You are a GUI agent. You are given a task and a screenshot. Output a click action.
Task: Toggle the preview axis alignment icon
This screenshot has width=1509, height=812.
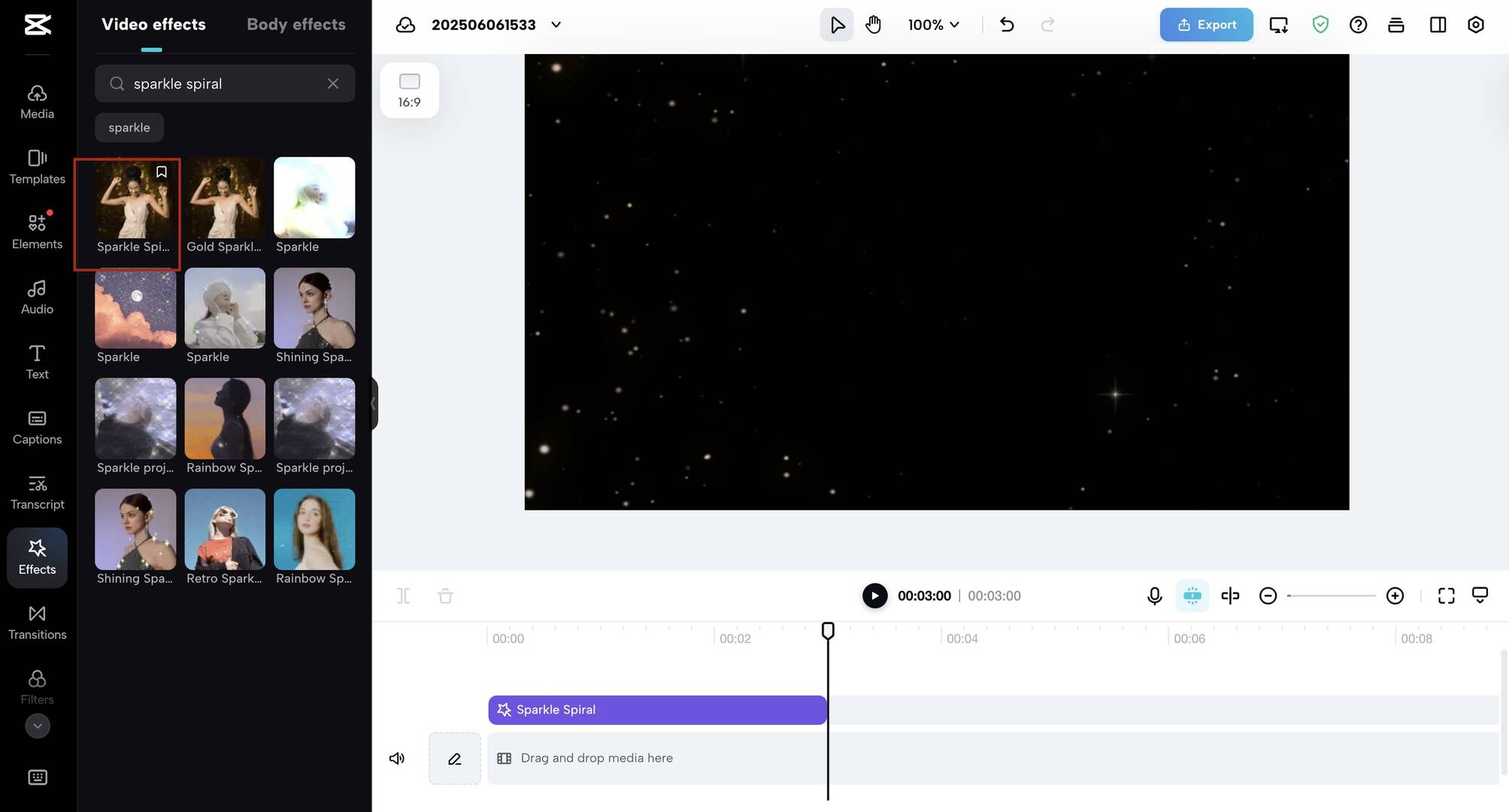[1230, 596]
